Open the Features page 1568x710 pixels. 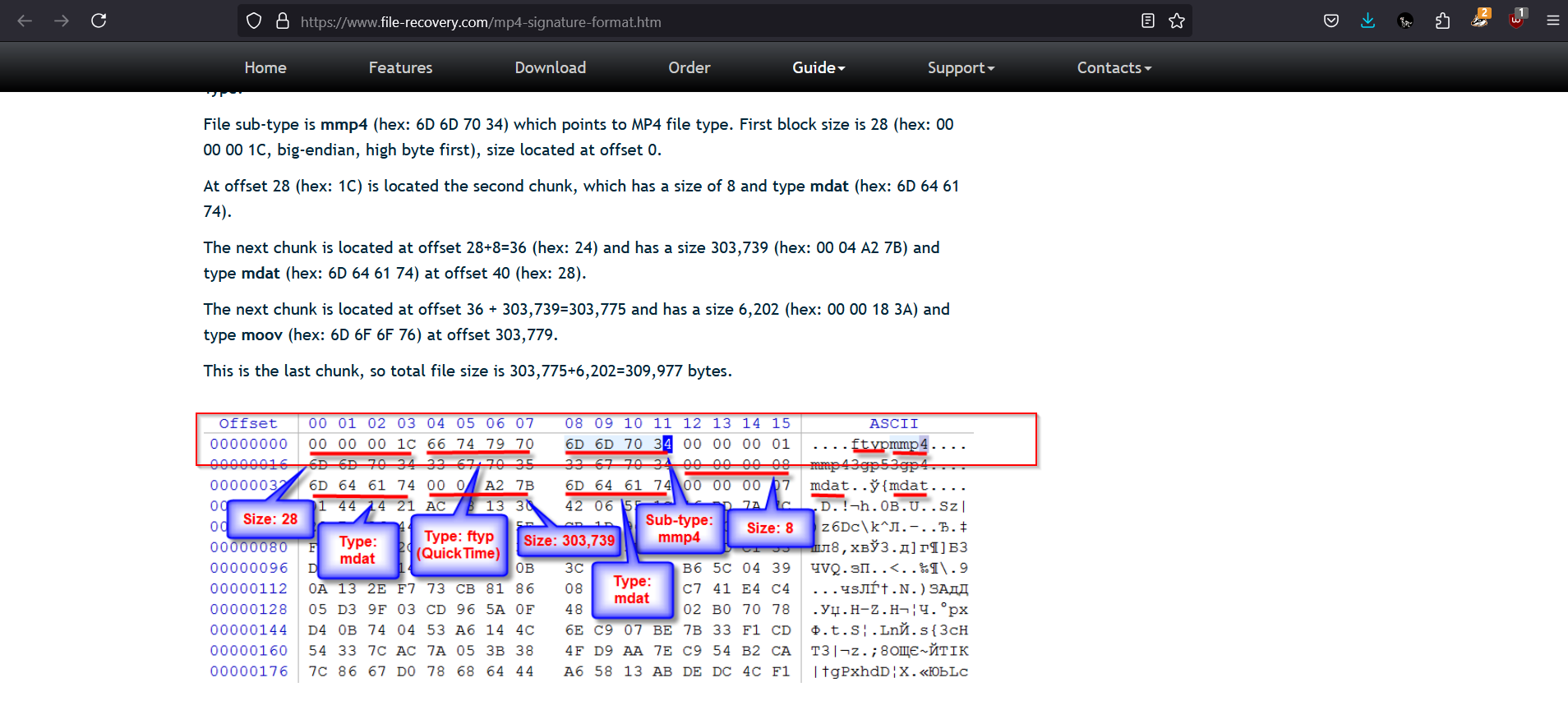[400, 68]
